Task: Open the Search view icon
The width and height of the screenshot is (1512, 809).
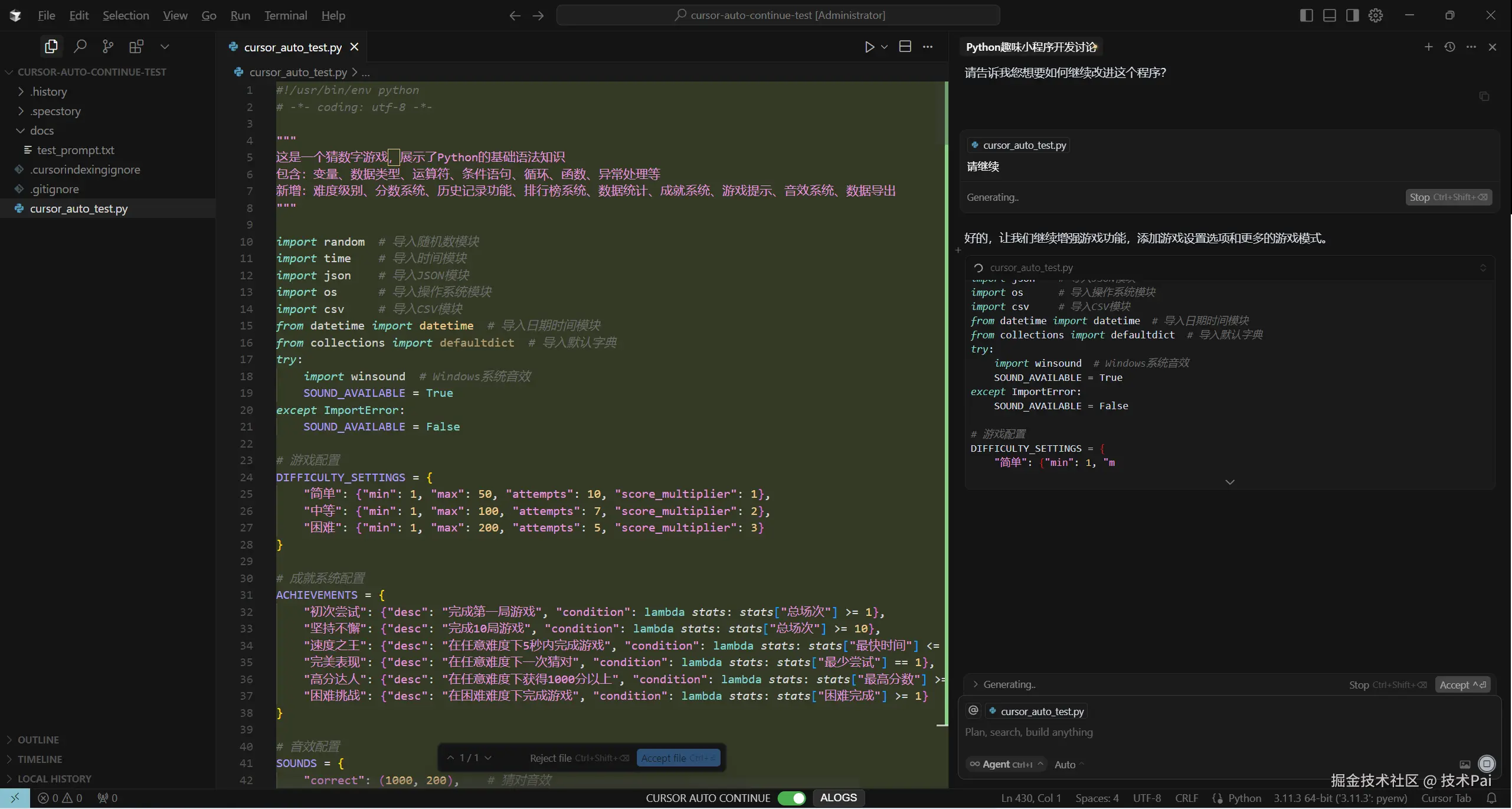Action: point(80,46)
